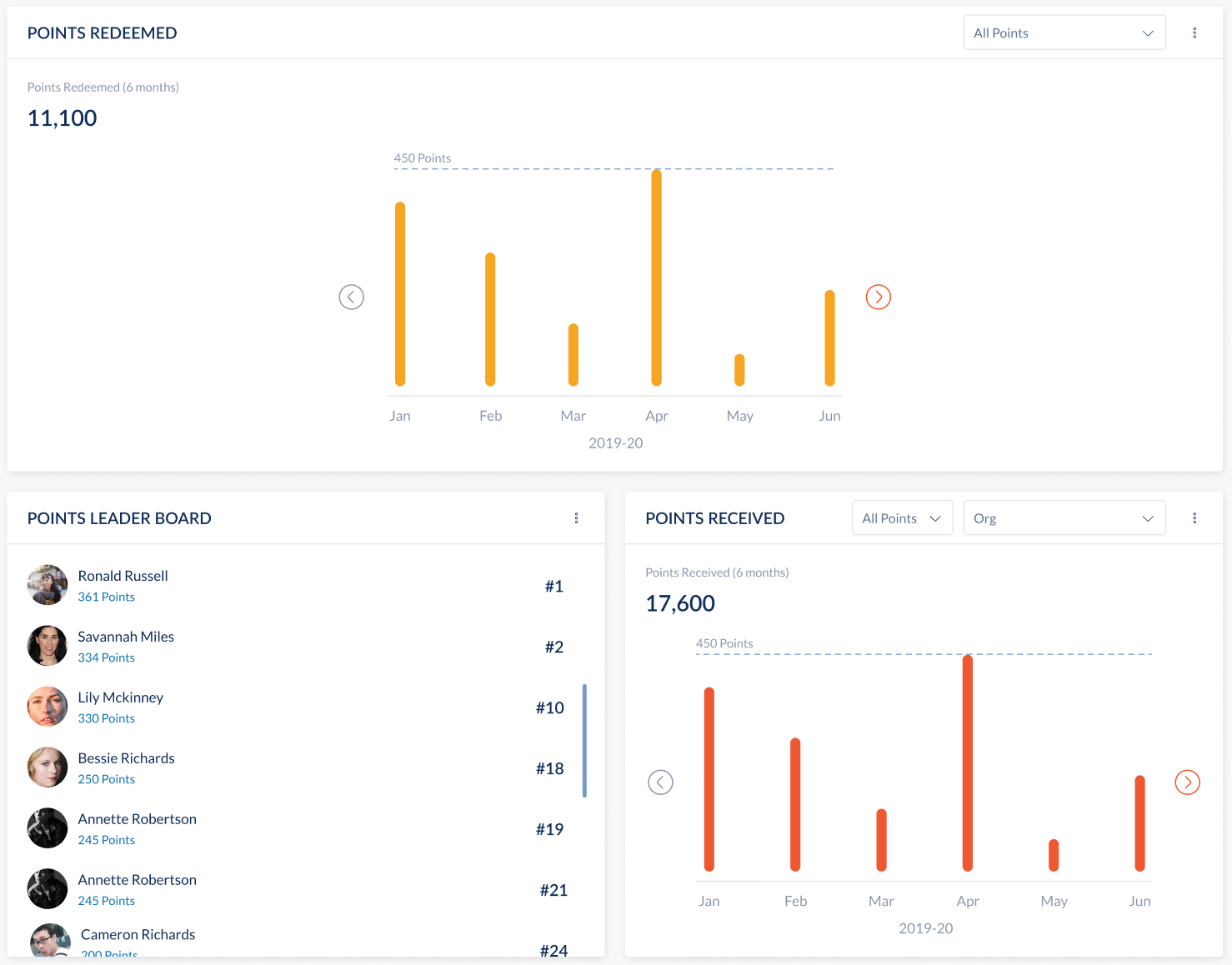Screen dimensions: 1232x965
Task: Click Cameron Richards' avatar
Action: (50, 940)
